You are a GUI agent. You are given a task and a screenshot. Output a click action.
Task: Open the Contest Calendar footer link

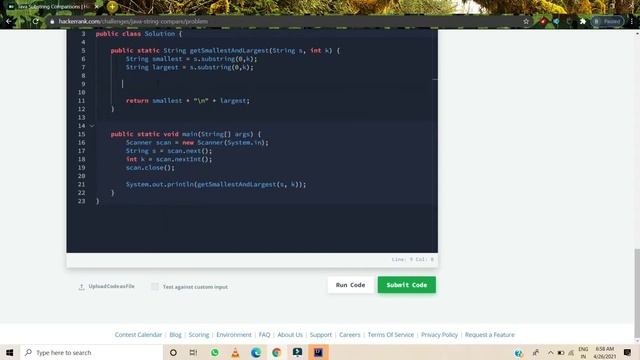coord(138,335)
